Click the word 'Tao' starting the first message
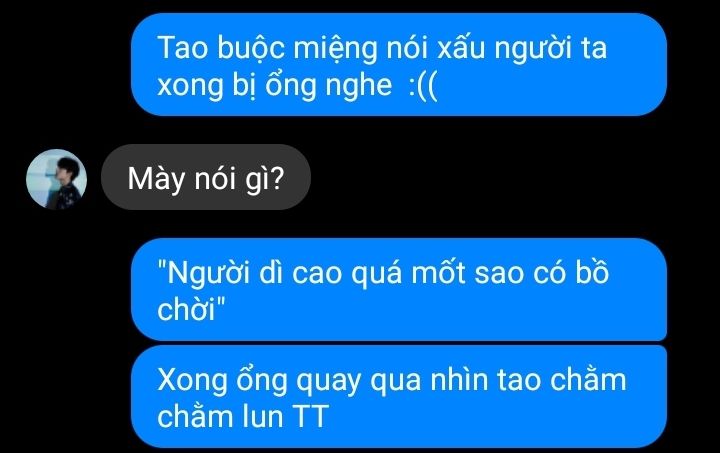This screenshot has height=453, width=720. (x=183, y=48)
